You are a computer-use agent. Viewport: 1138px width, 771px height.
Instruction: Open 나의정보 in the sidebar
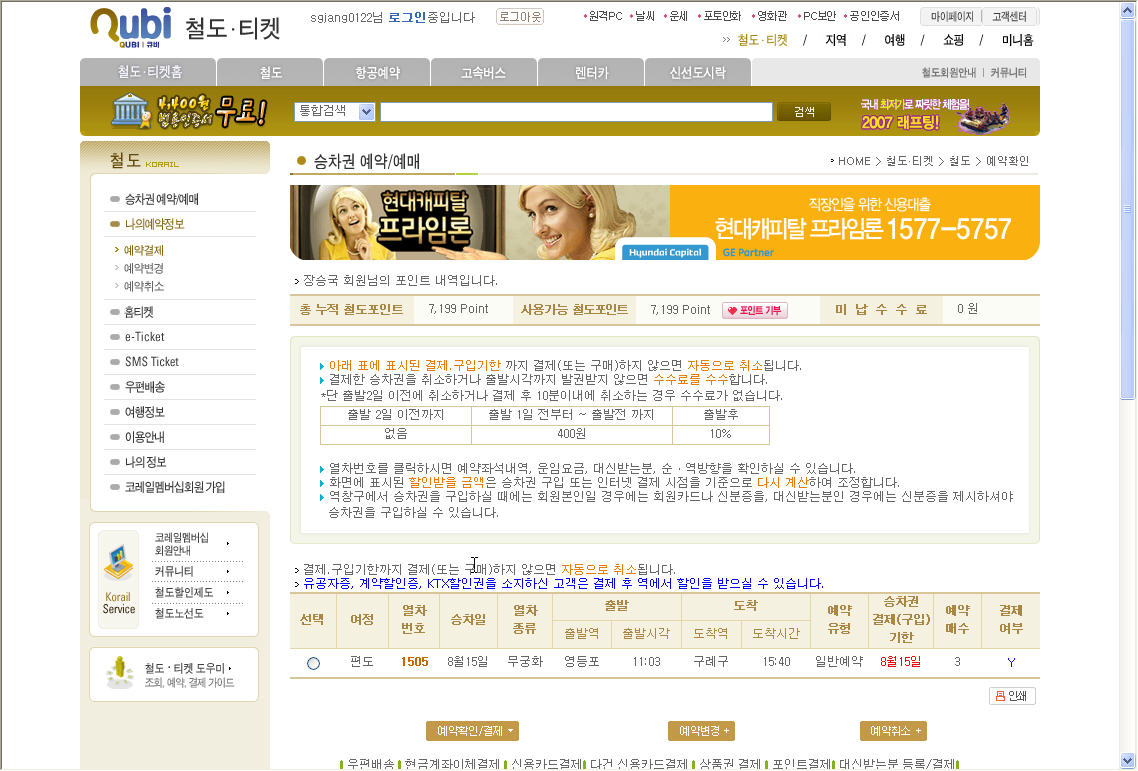(x=145, y=462)
